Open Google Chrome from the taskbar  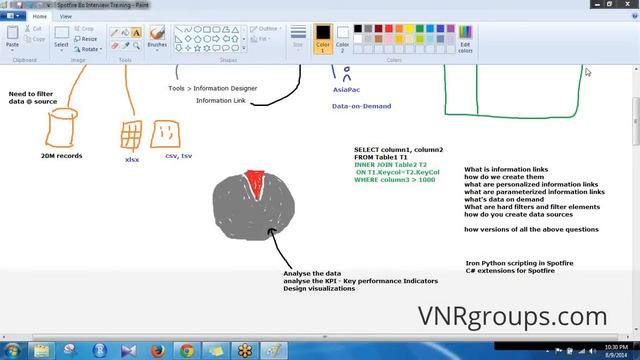(x=187, y=351)
